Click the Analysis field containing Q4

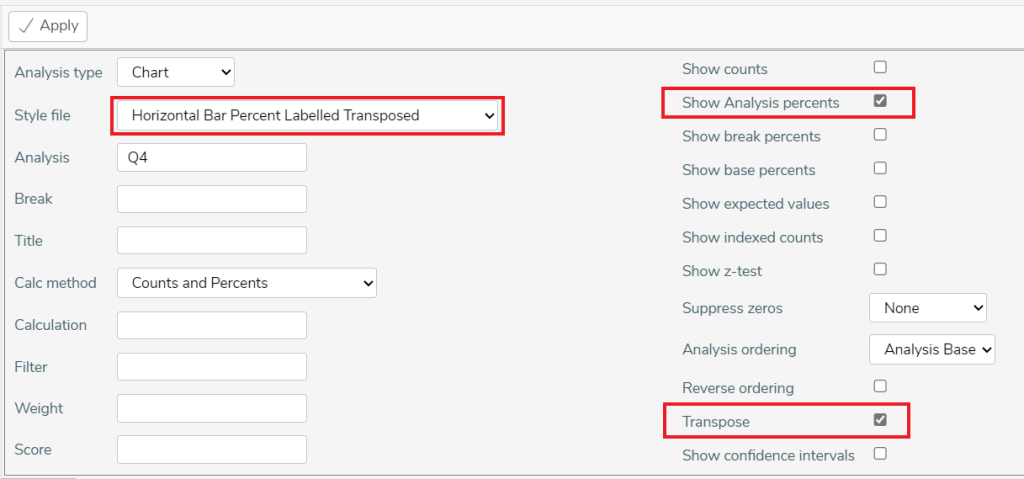212,157
